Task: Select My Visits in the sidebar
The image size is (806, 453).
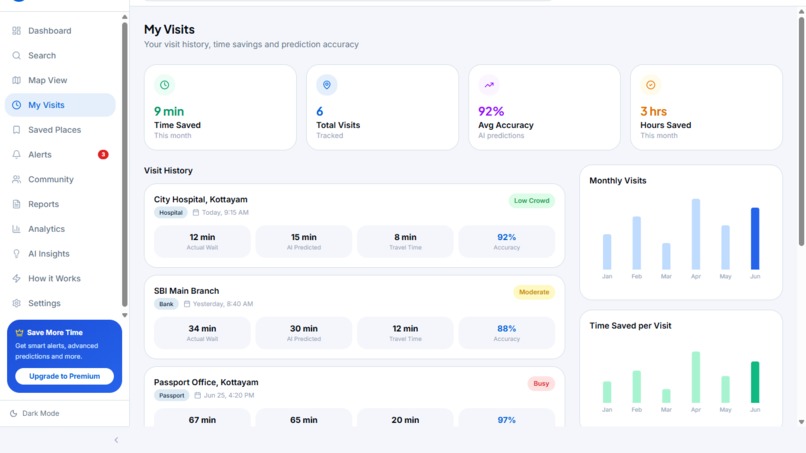Action: [60, 105]
